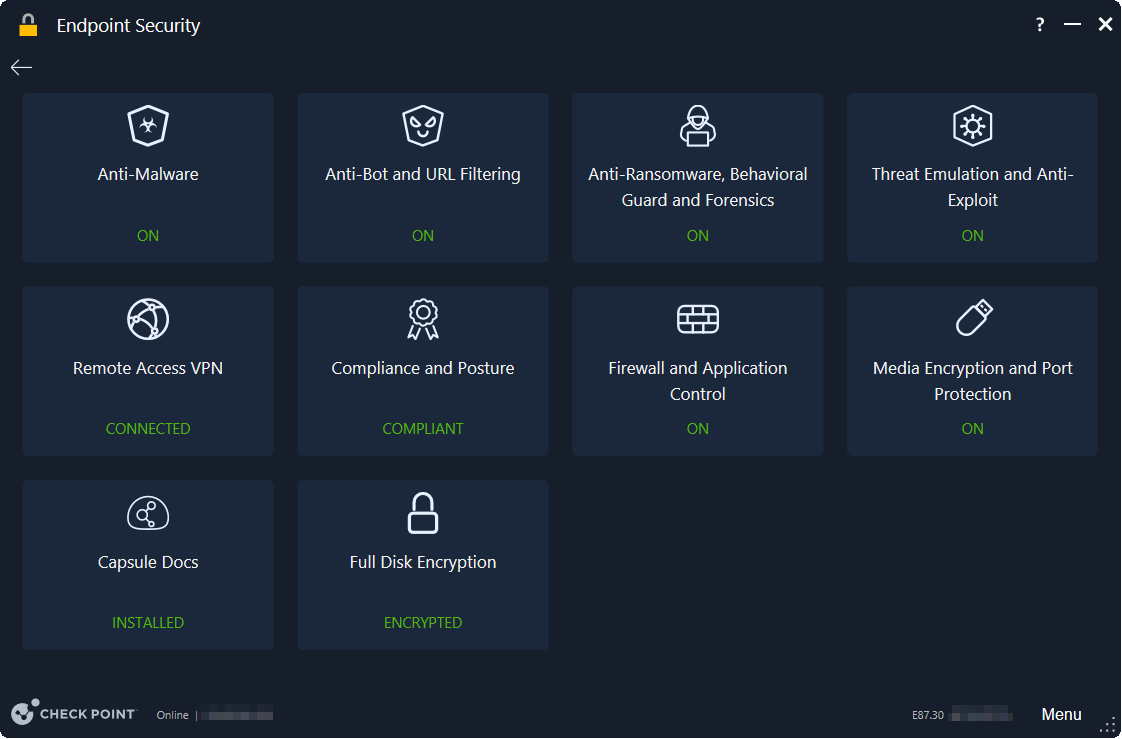Minimize the Endpoint Security window

coord(1072,25)
